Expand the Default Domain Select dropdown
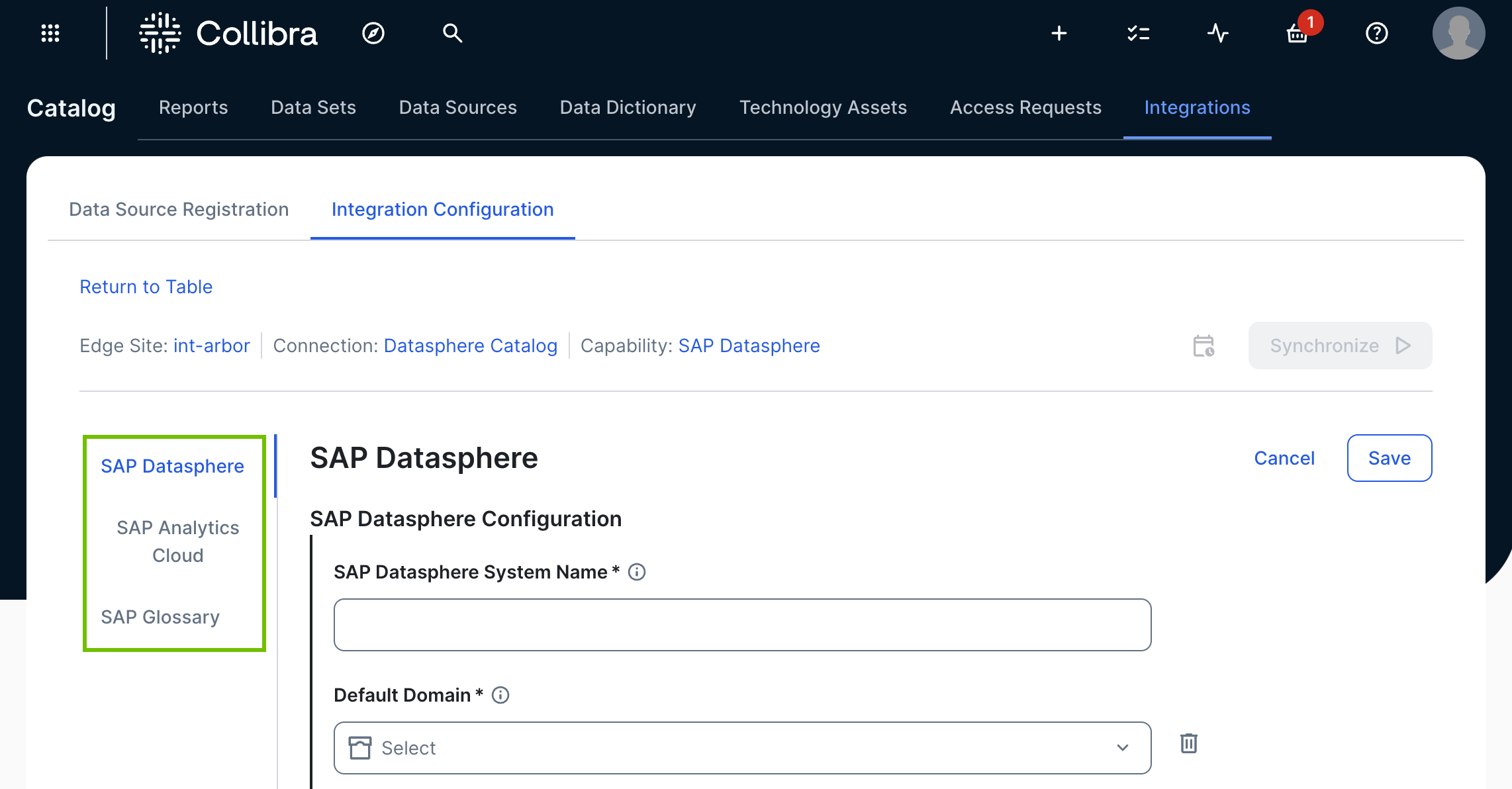The image size is (1512, 789). (x=741, y=748)
